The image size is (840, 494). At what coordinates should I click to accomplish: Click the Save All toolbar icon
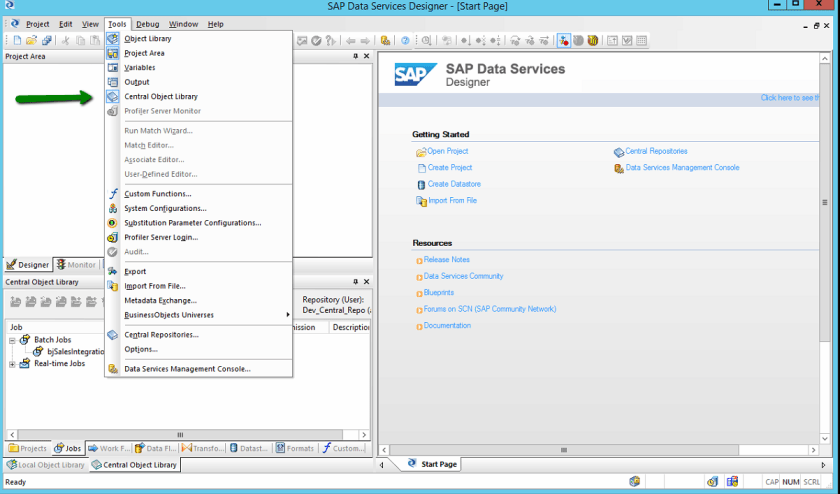click(x=45, y=41)
